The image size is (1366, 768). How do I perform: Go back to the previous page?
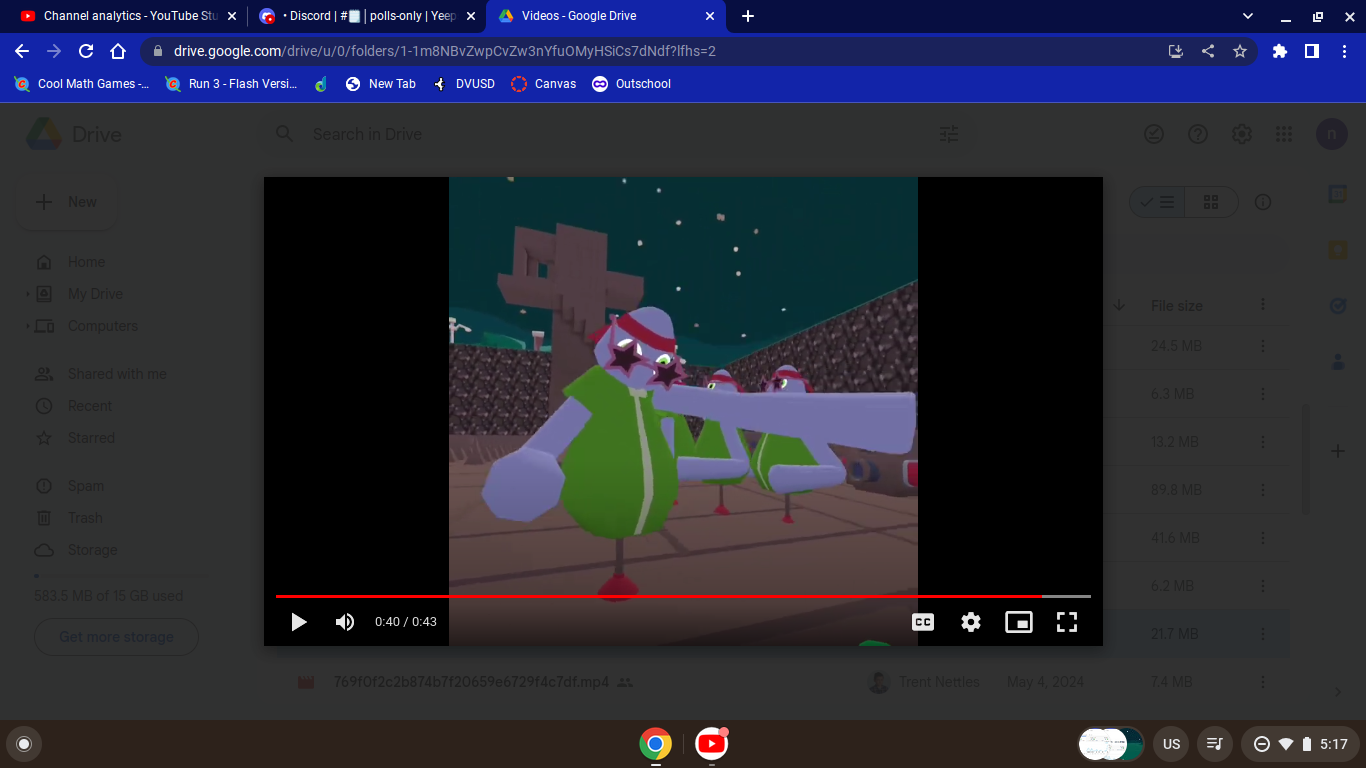point(22,51)
